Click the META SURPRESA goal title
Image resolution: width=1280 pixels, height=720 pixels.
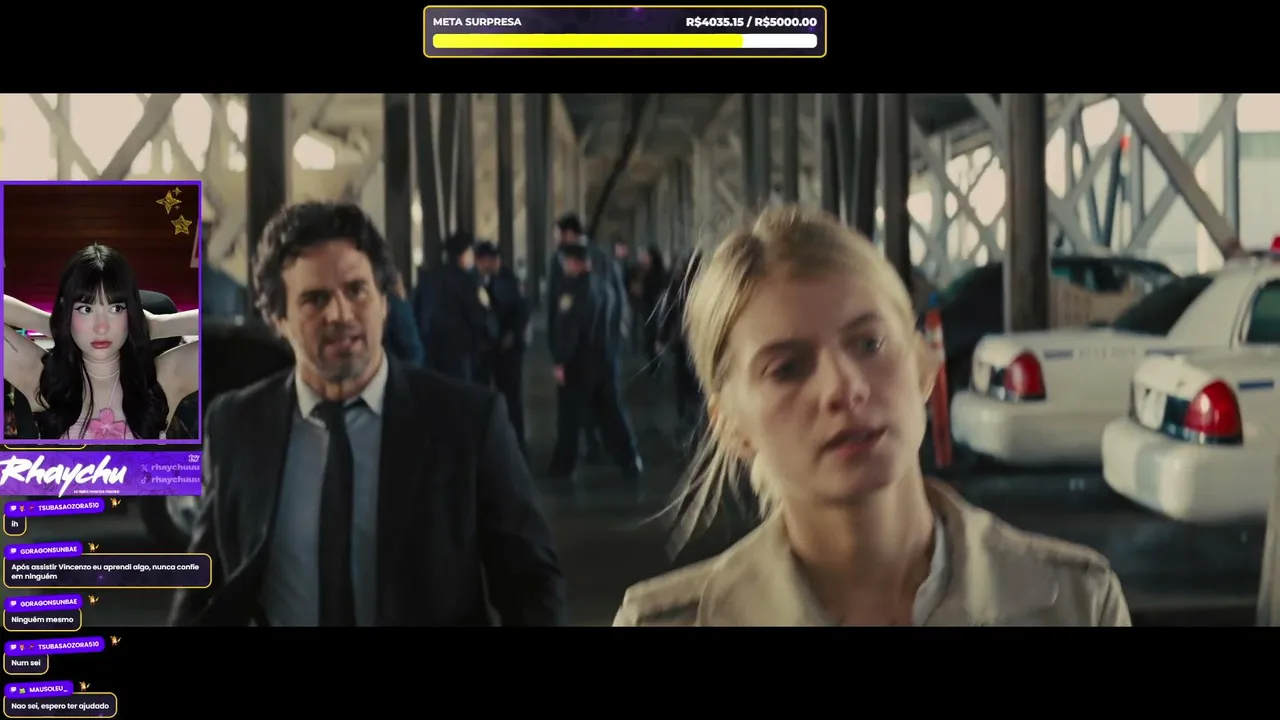(x=477, y=22)
